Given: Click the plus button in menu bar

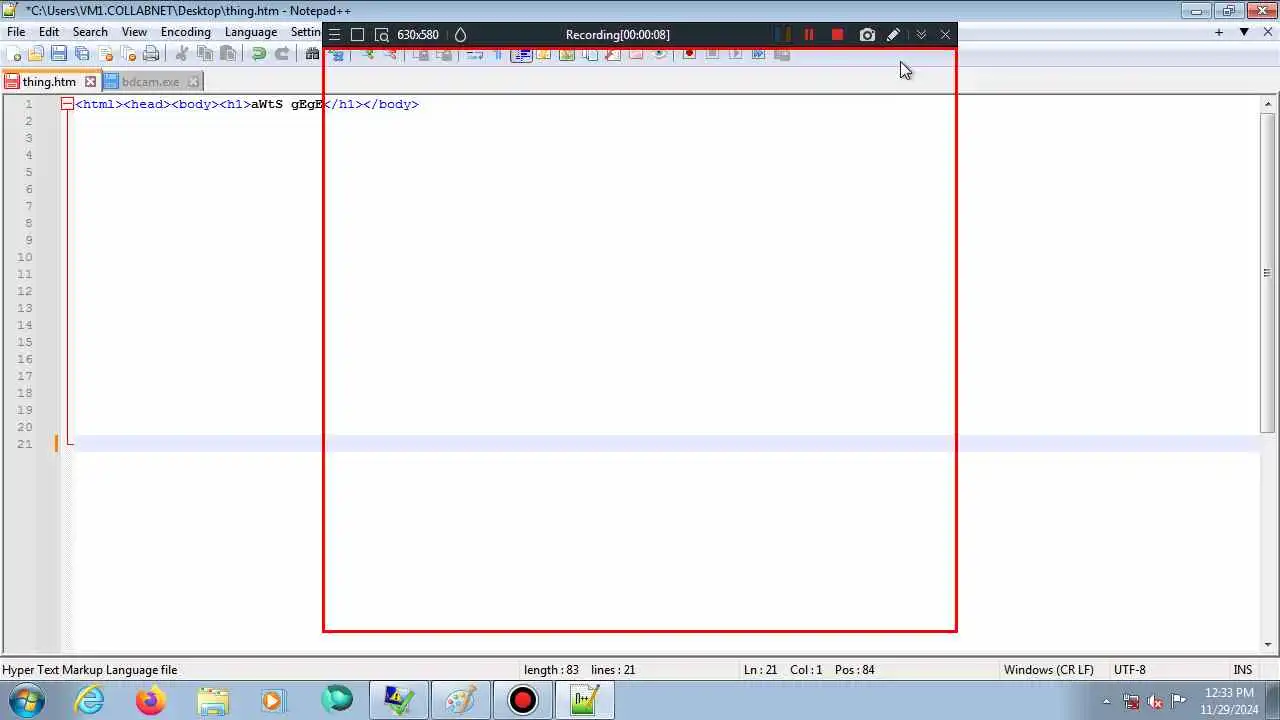Looking at the screenshot, I should tap(1219, 32).
